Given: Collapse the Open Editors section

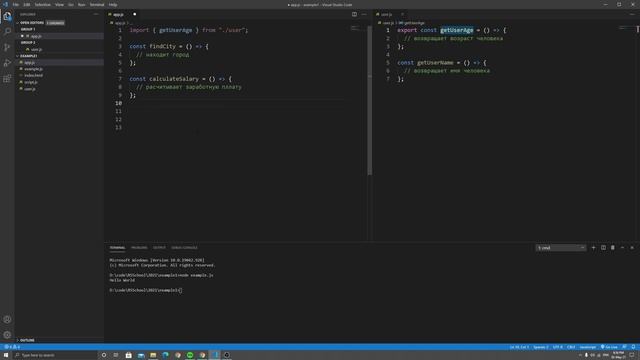Looking at the screenshot, I should click(32, 23).
